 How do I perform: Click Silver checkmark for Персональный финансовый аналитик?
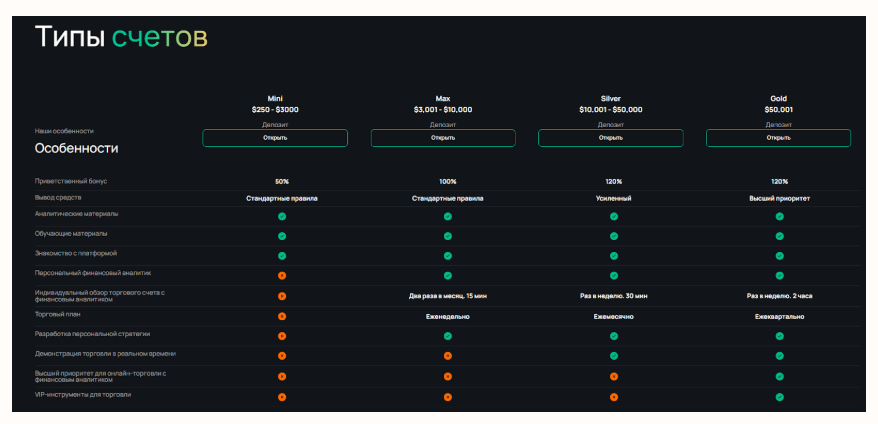(614, 275)
